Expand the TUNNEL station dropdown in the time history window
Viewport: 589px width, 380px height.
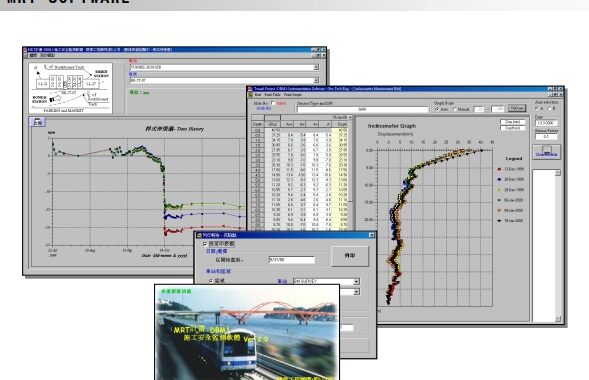coord(316,67)
